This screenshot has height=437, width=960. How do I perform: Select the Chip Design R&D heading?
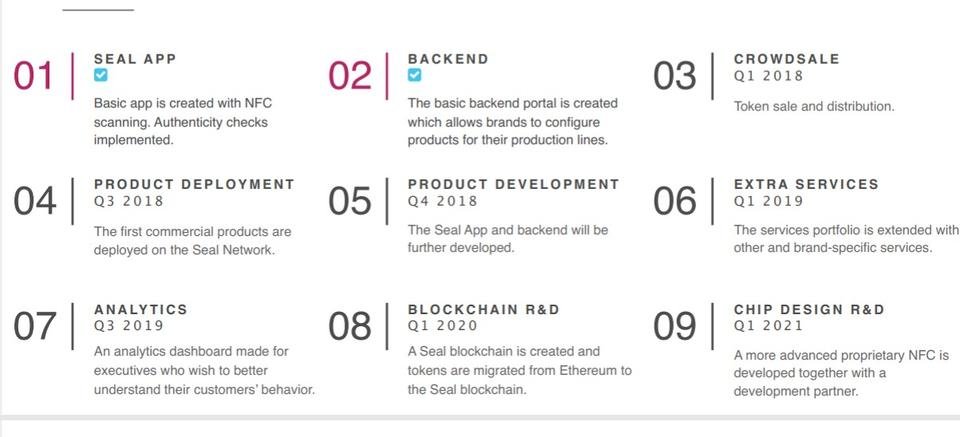point(809,309)
